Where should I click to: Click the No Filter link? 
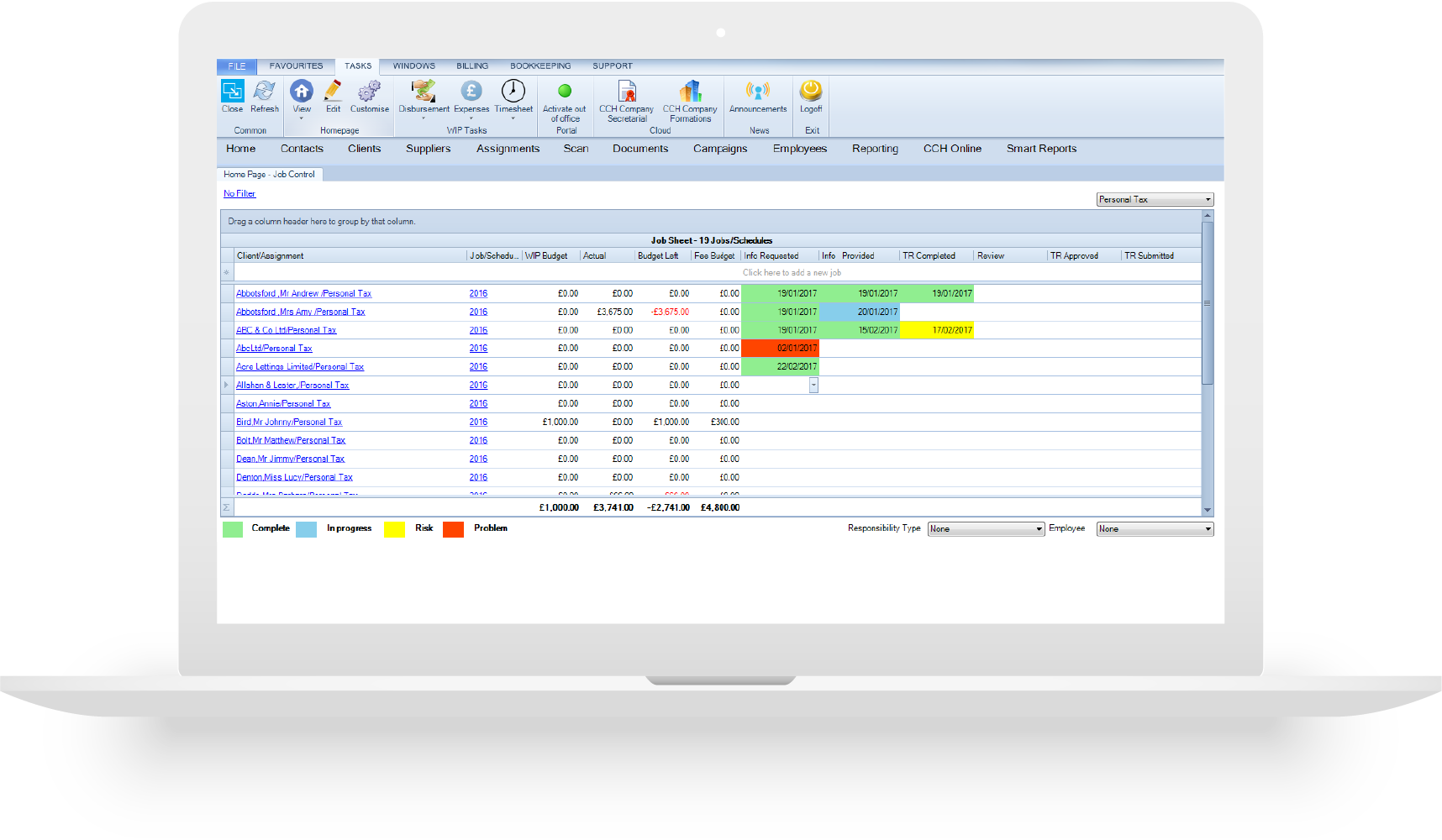pos(239,194)
